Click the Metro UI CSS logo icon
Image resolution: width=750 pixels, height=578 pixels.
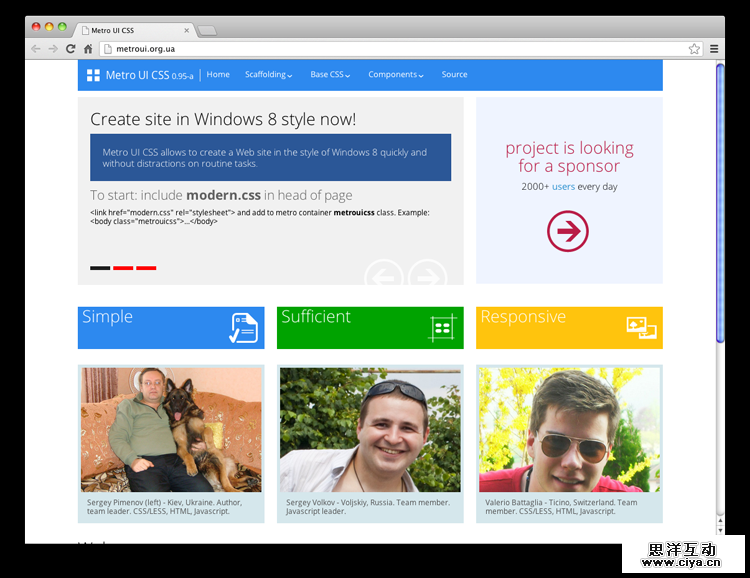coord(93,75)
